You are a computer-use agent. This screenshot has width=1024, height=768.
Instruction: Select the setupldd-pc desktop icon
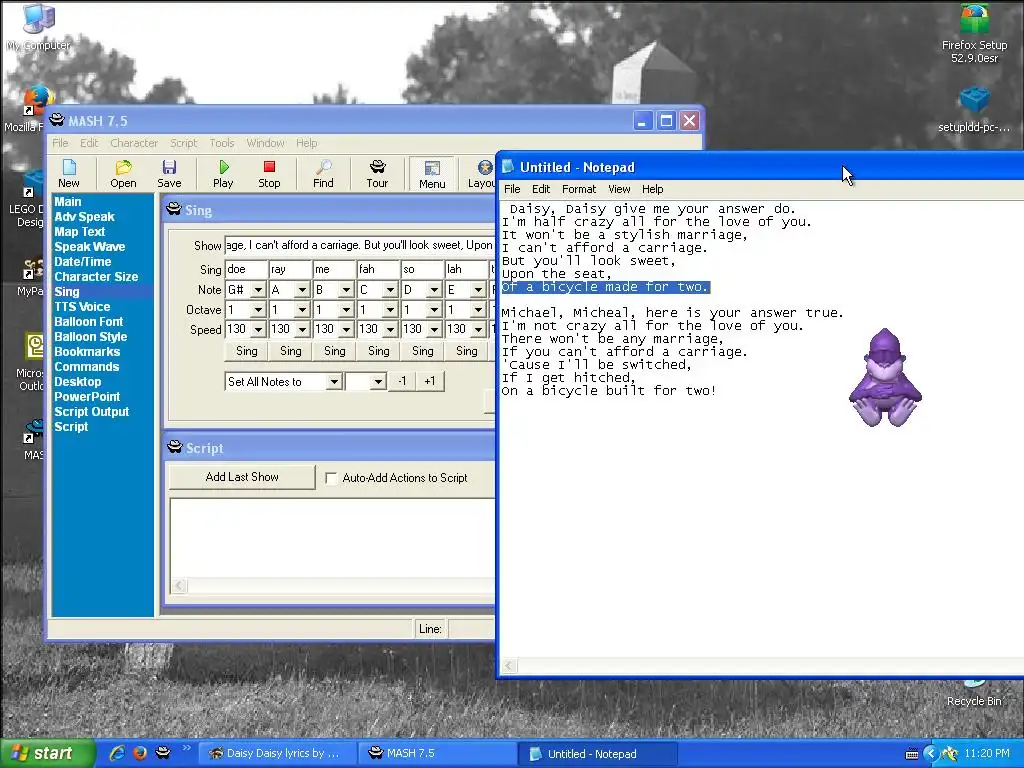[x=974, y=110]
